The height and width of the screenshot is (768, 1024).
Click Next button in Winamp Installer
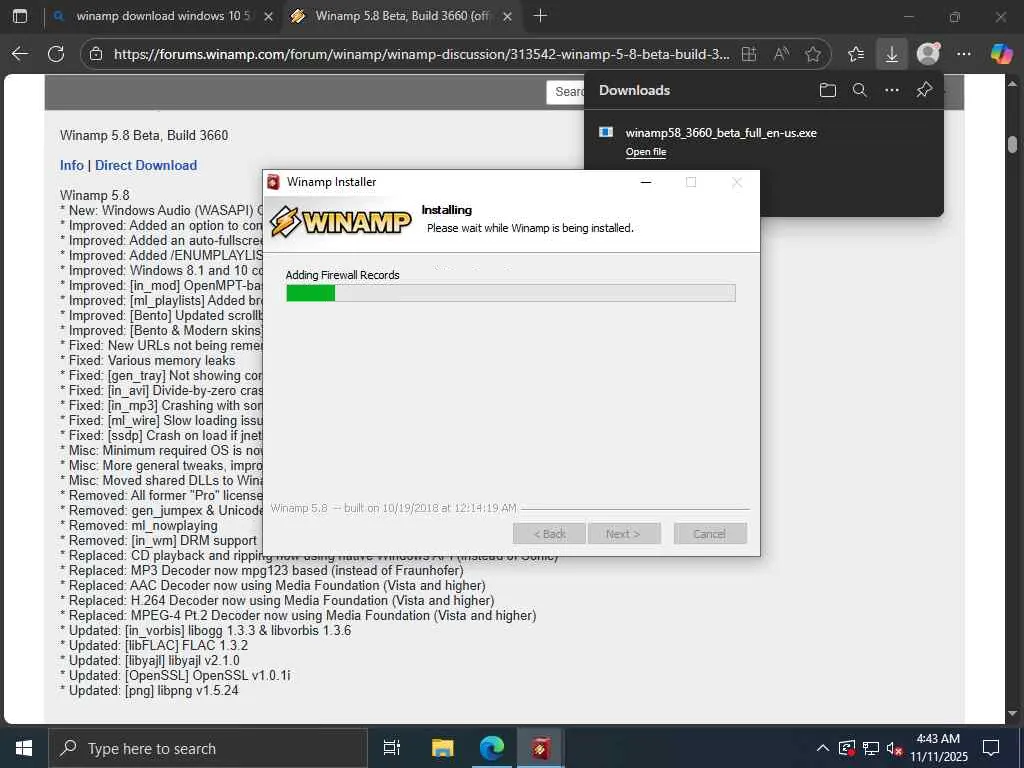[x=624, y=534]
